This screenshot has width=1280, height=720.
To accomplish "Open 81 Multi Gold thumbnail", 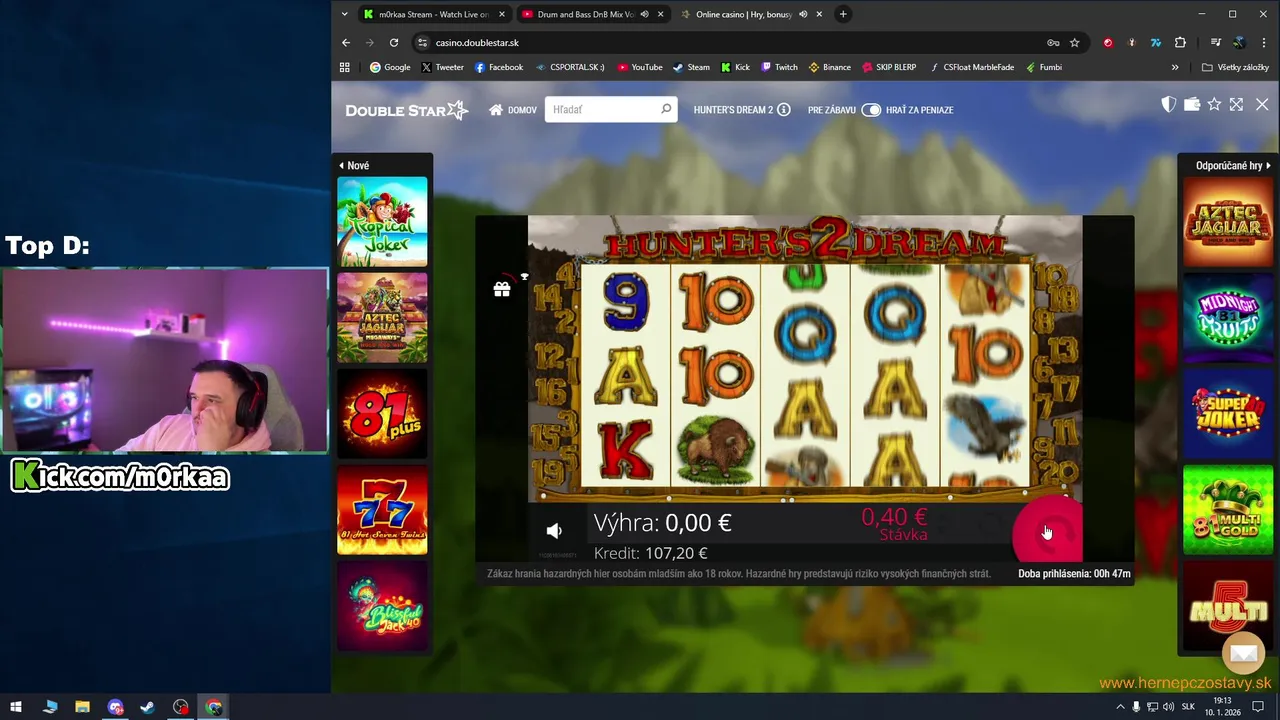I will (1228, 510).
